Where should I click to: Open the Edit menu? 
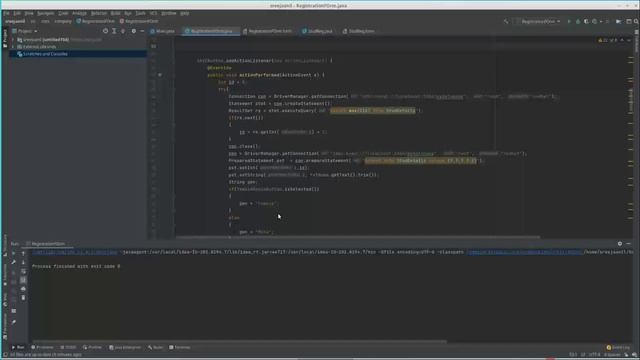pos(17,13)
